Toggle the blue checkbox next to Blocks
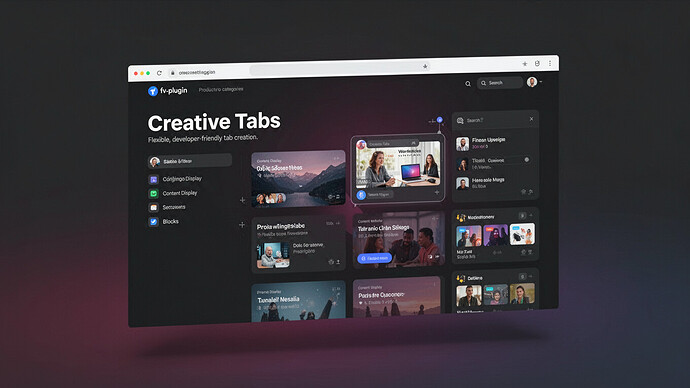This screenshot has width=690, height=388. coord(154,222)
